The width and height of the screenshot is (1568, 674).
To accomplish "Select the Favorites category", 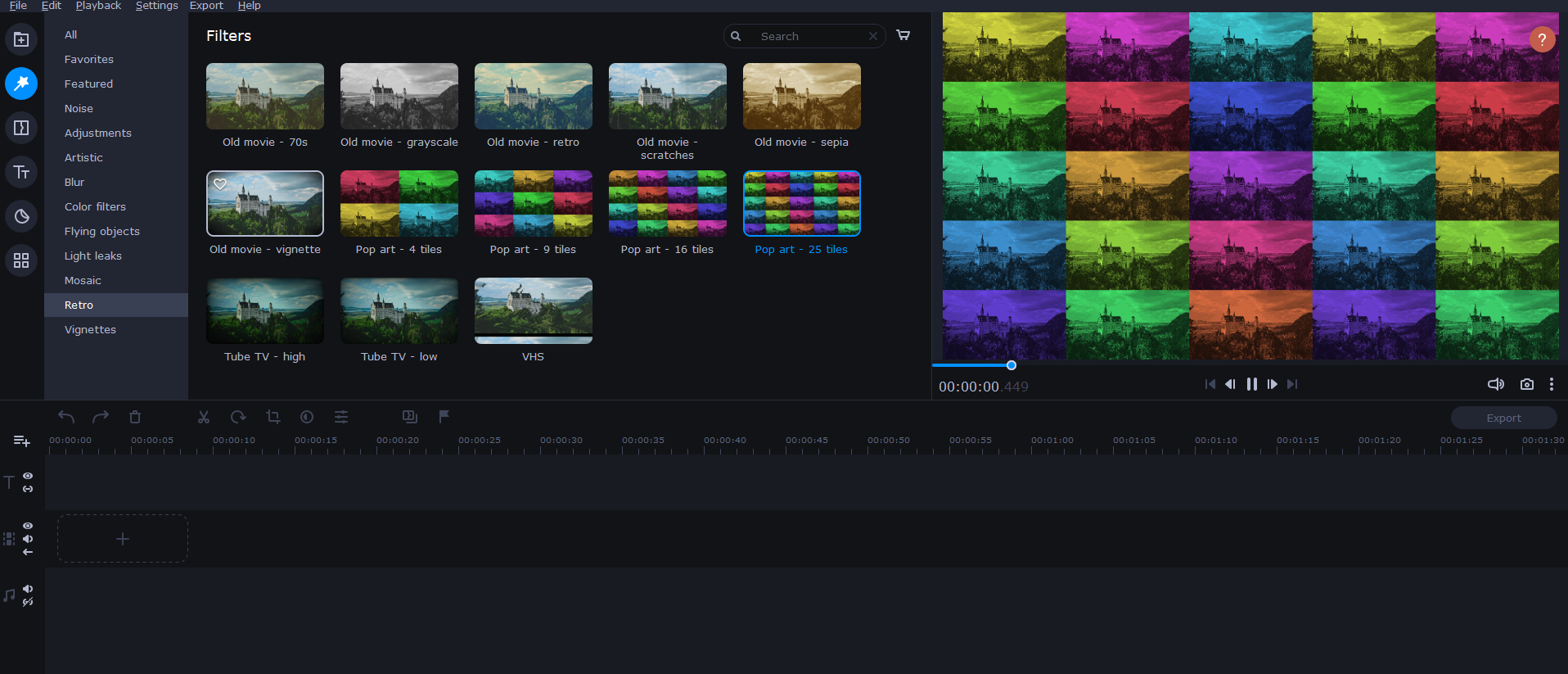I will (116, 59).
